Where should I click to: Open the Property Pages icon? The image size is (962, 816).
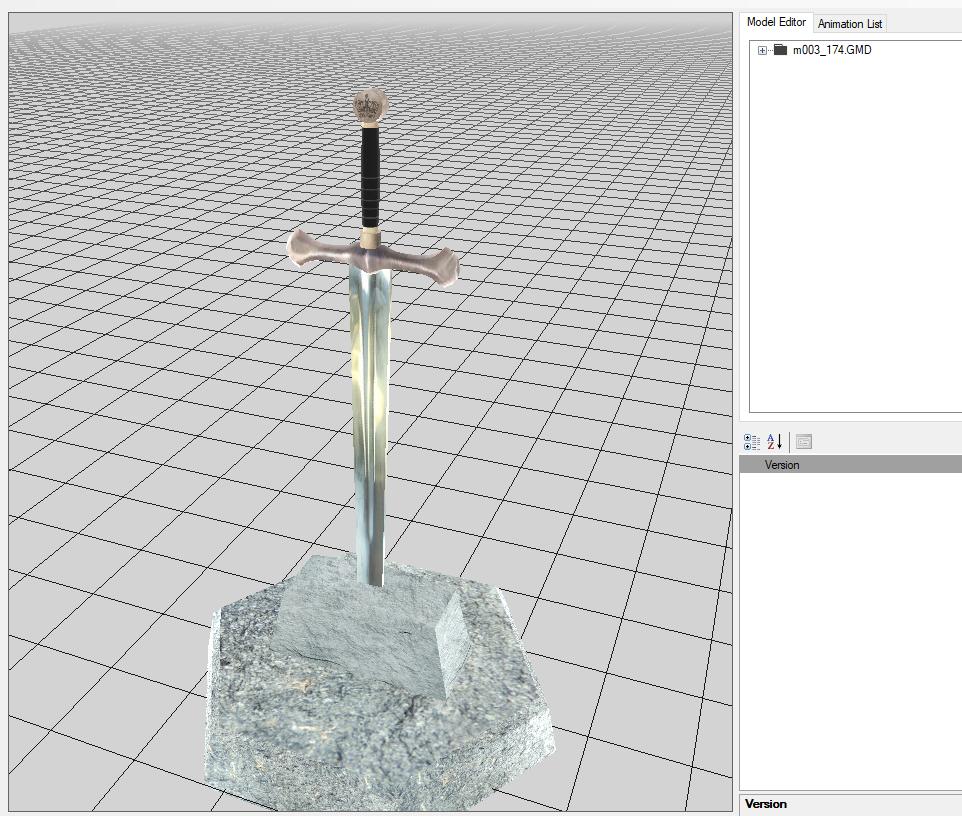tap(804, 442)
